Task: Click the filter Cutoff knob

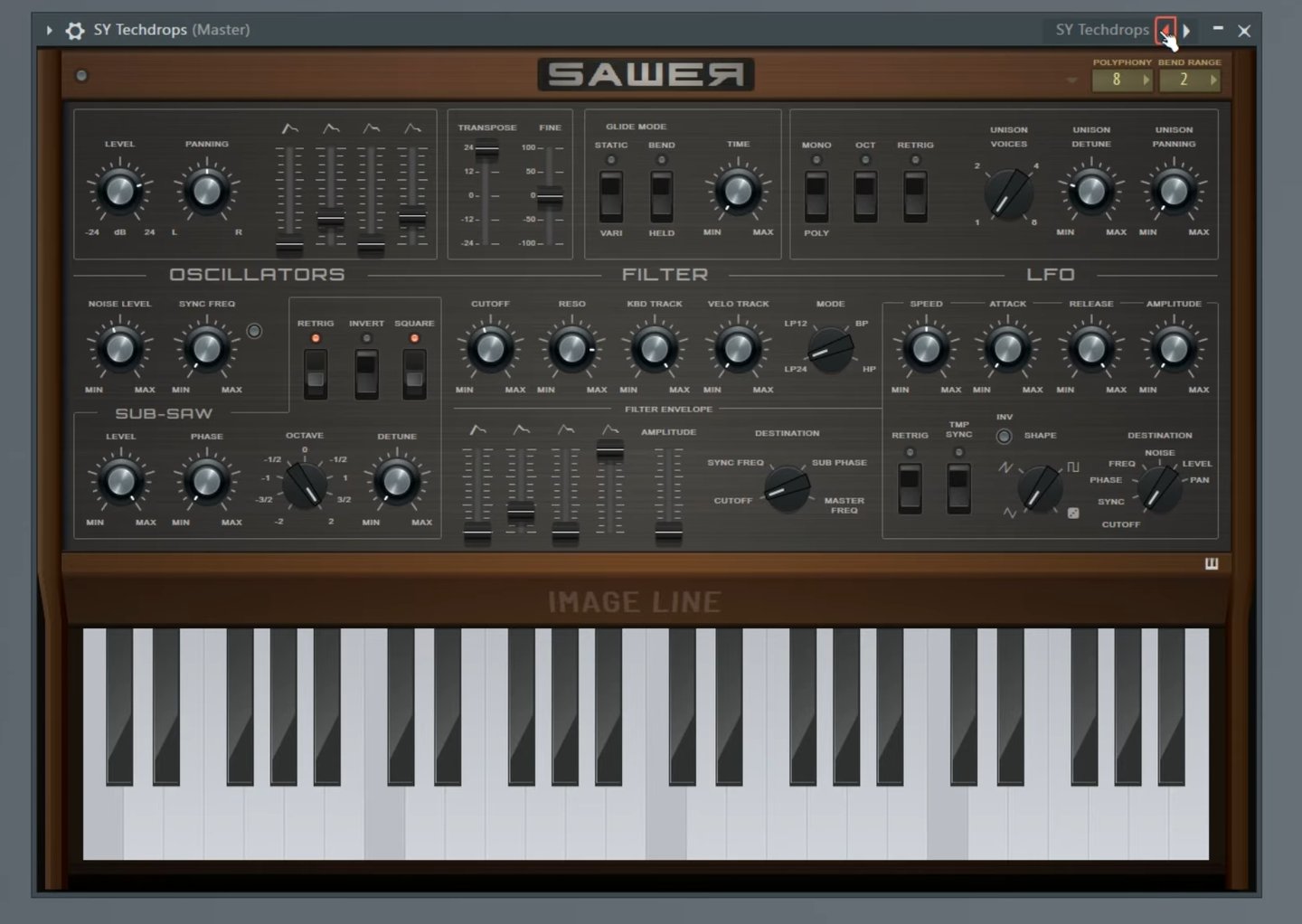Action: [x=490, y=349]
